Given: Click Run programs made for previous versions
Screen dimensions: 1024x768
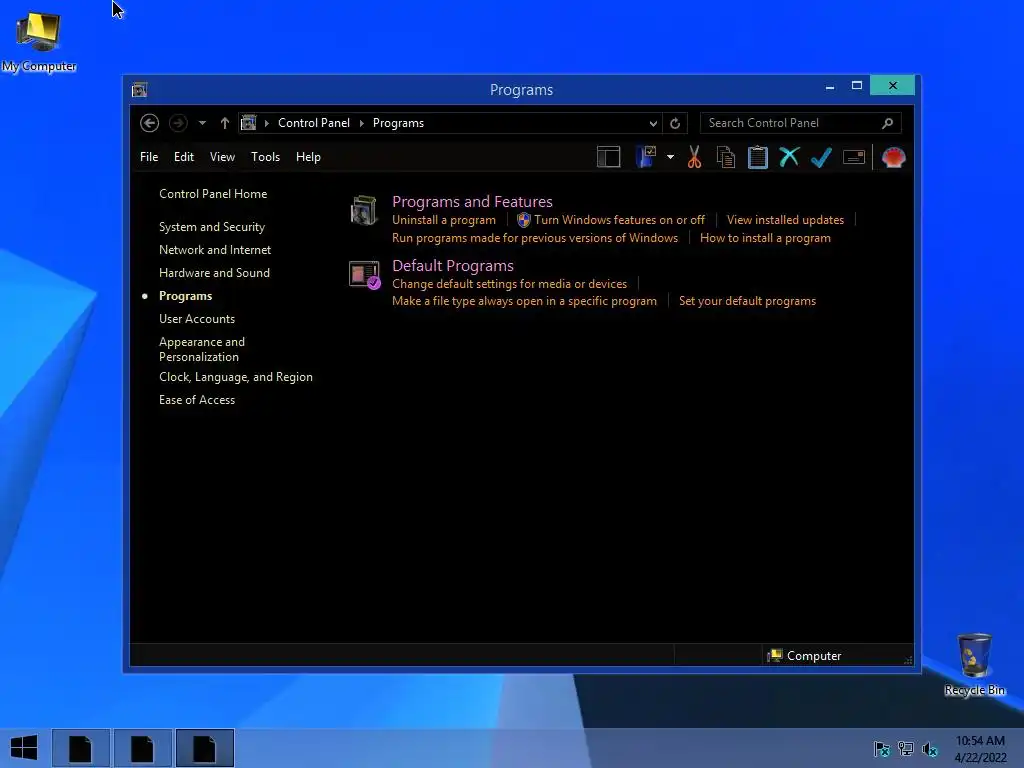Looking at the screenshot, I should (x=535, y=238).
